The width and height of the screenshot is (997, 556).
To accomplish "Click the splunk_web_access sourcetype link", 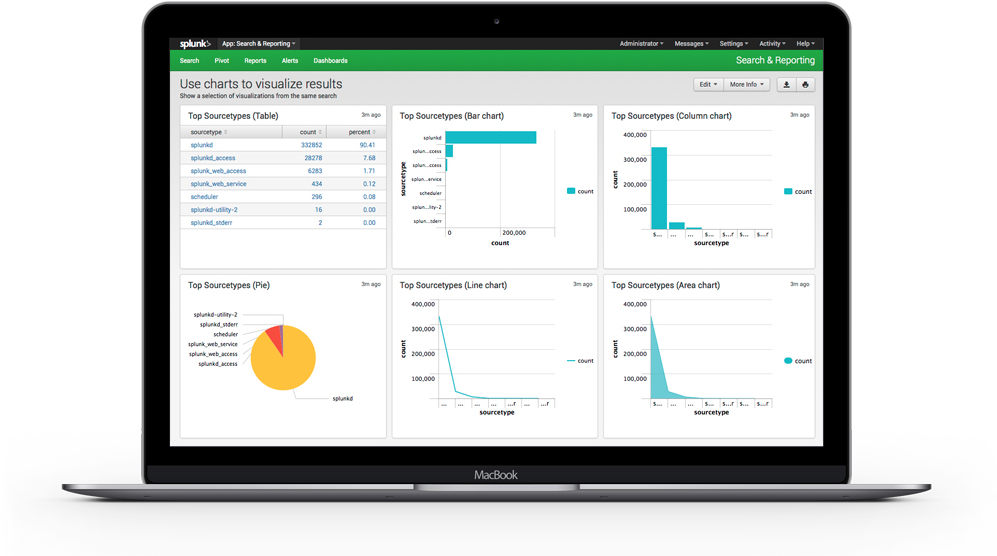I will pyautogui.click(x=218, y=171).
